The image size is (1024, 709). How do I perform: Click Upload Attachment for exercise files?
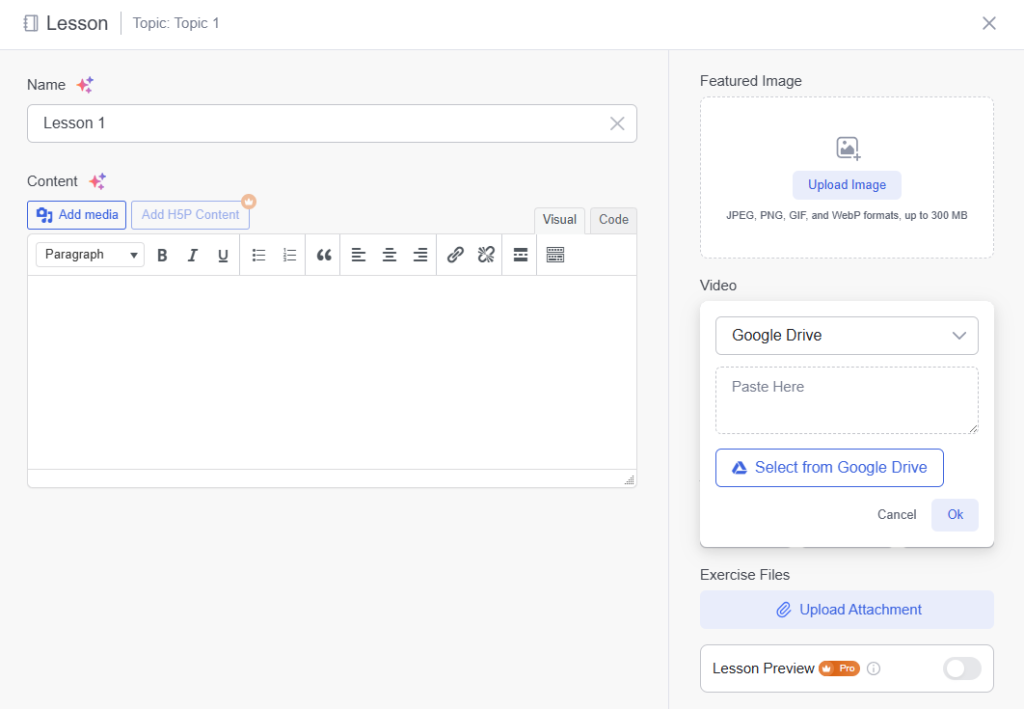click(847, 610)
